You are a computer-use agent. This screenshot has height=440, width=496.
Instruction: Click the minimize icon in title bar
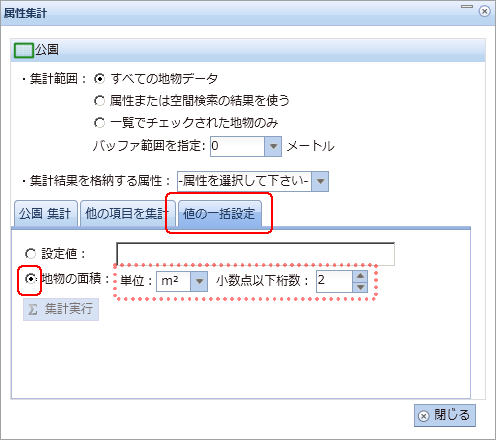pyautogui.click(x=467, y=7)
